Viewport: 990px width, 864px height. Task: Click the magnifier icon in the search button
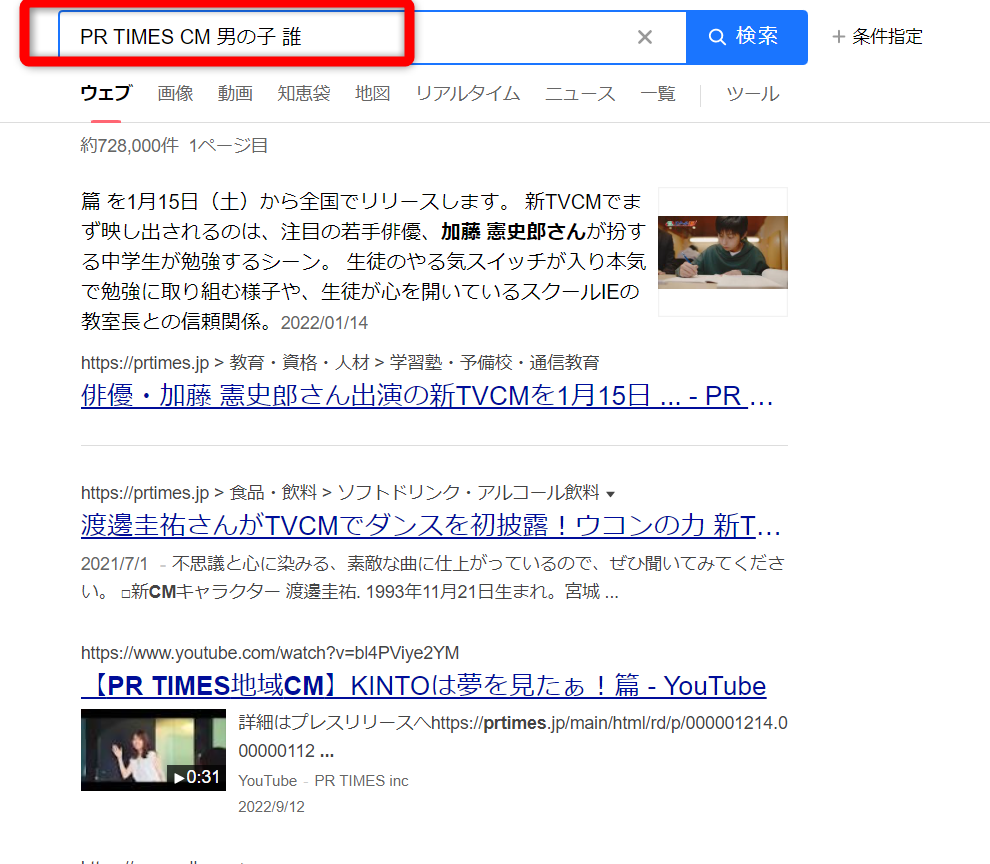pos(717,37)
